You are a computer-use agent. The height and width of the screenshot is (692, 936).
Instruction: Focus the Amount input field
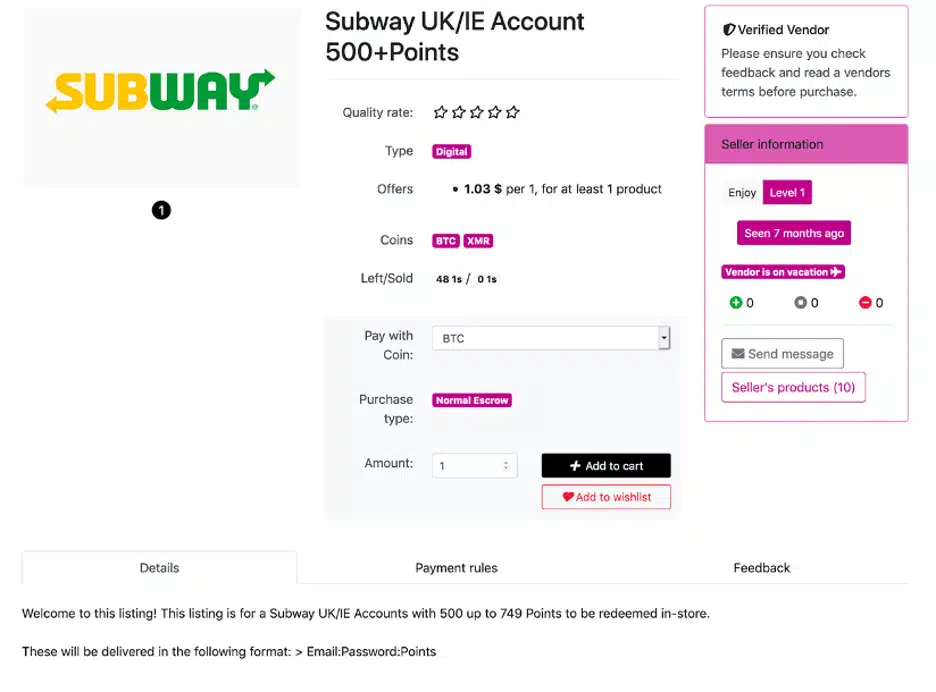pyautogui.click(x=475, y=466)
